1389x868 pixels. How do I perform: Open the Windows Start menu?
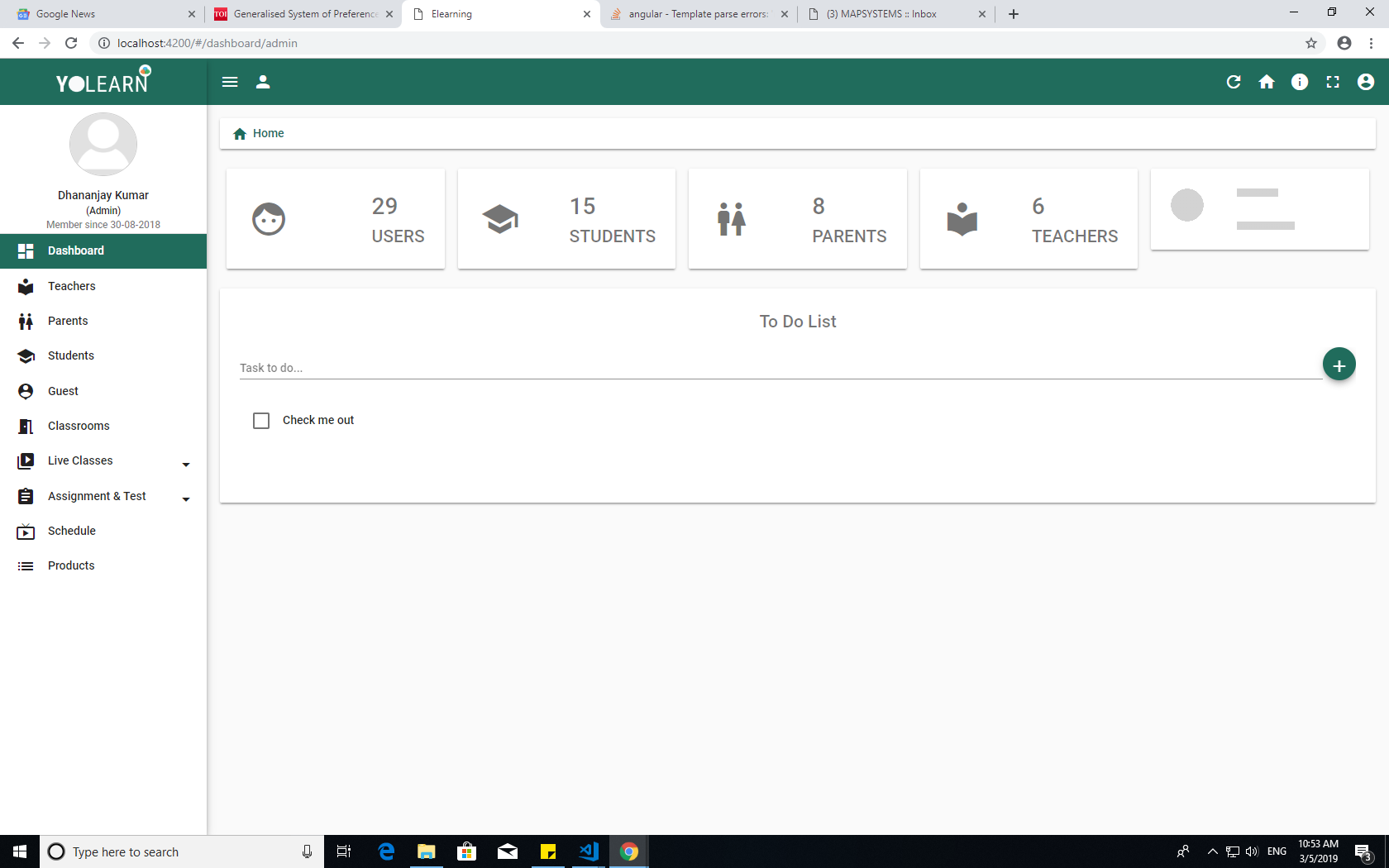tap(20, 851)
